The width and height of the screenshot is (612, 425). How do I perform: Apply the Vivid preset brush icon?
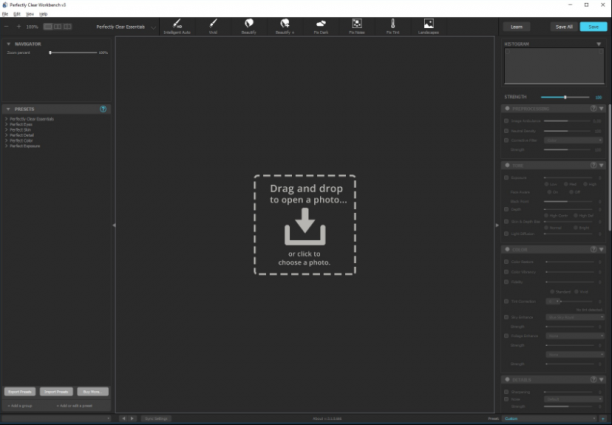(213, 23)
